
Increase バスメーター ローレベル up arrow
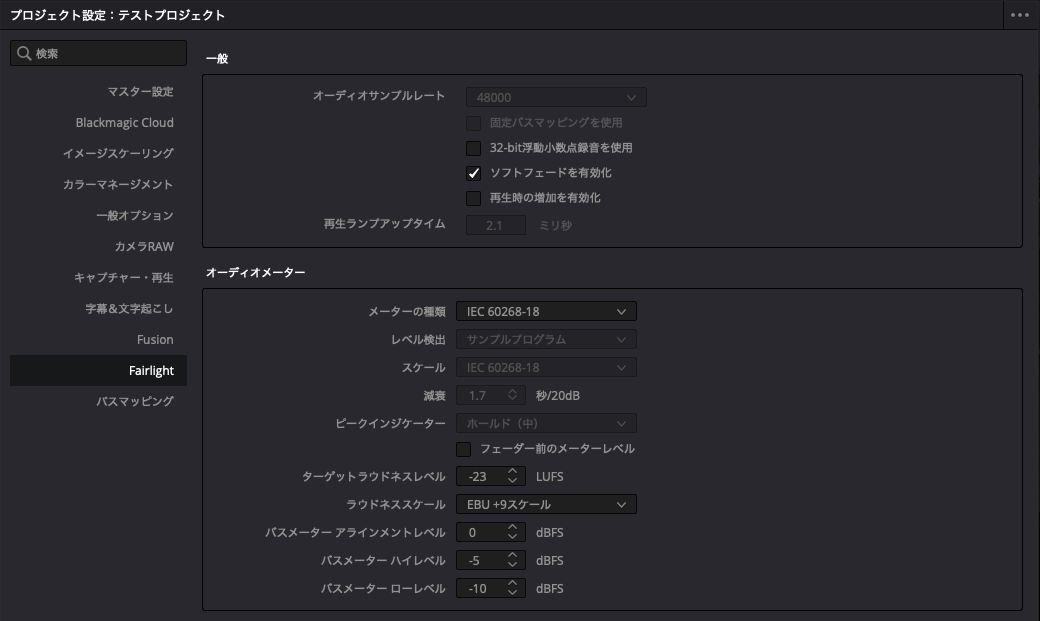[512, 583]
